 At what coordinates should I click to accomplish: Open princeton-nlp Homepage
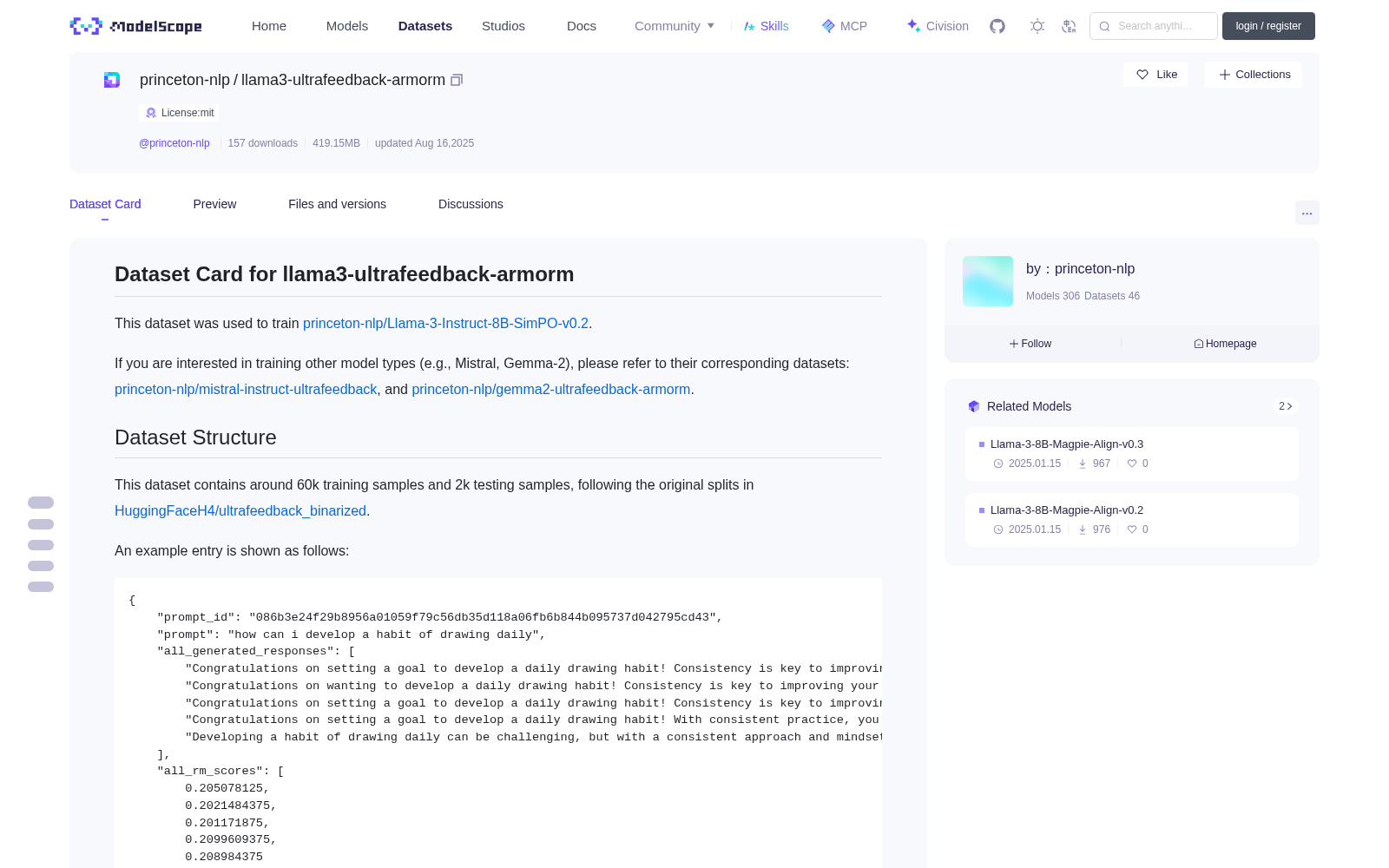[1225, 344]
